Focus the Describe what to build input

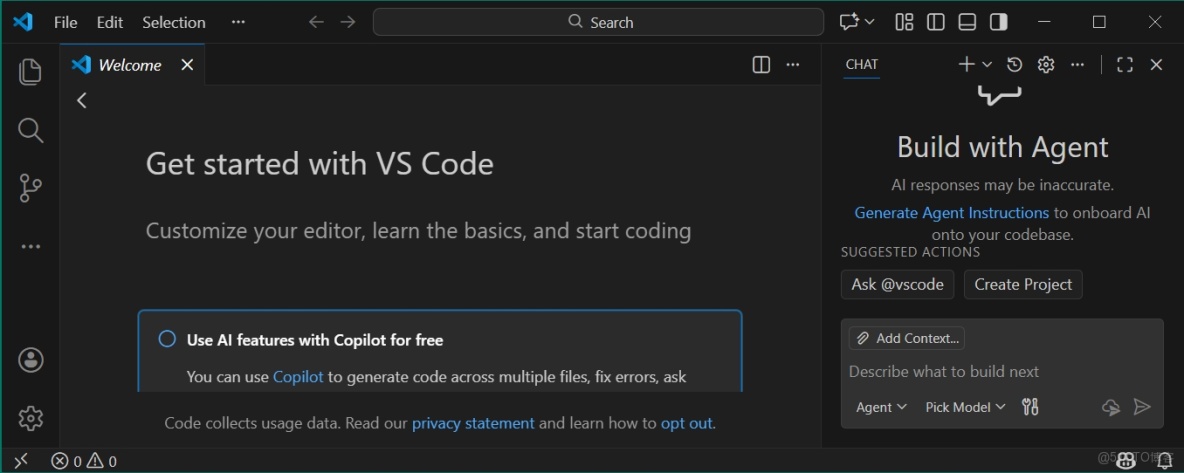point(1002,372)
